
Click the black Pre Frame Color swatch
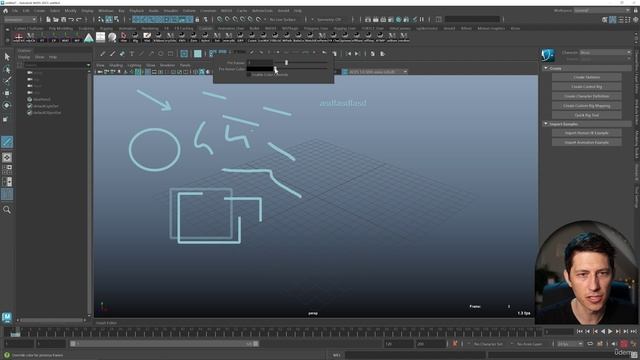click(260, 69)
